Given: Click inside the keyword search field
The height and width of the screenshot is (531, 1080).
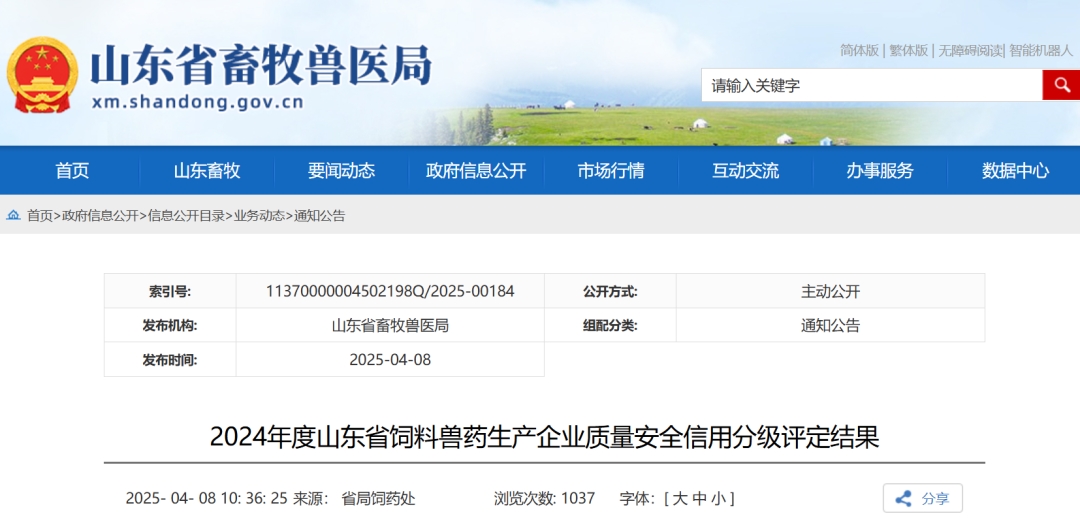Looking at the screenshot, I should [870, 85].
